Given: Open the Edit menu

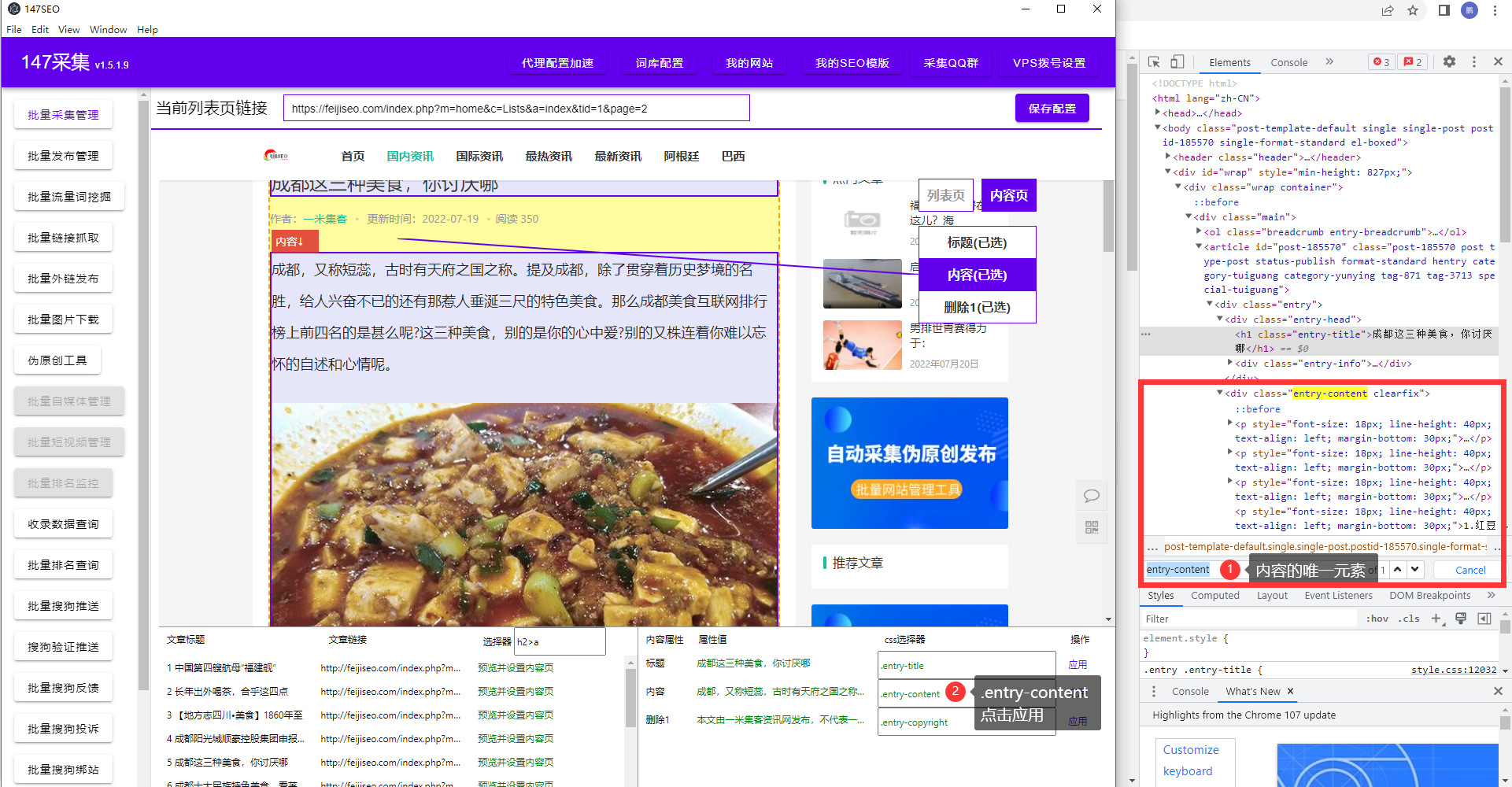Looking at the screenshot, I should tap(40, 29).
